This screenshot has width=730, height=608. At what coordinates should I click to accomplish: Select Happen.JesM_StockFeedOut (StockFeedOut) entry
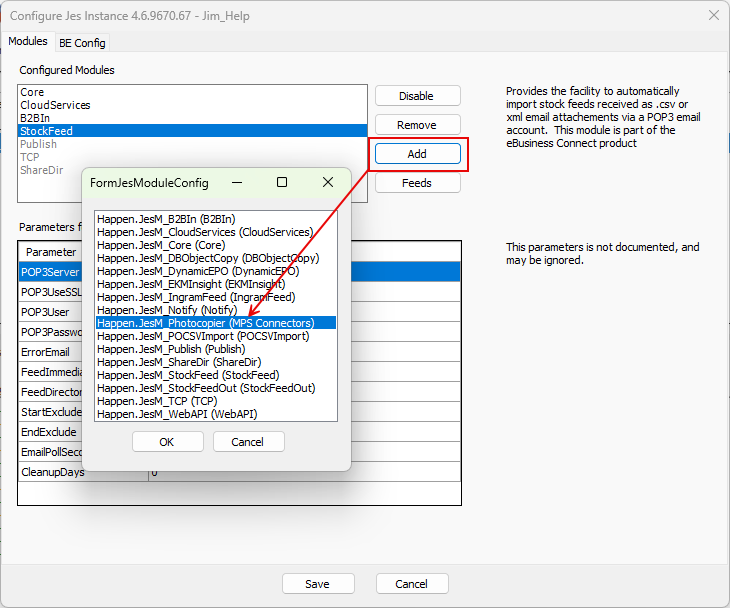(x=206, y=388)
